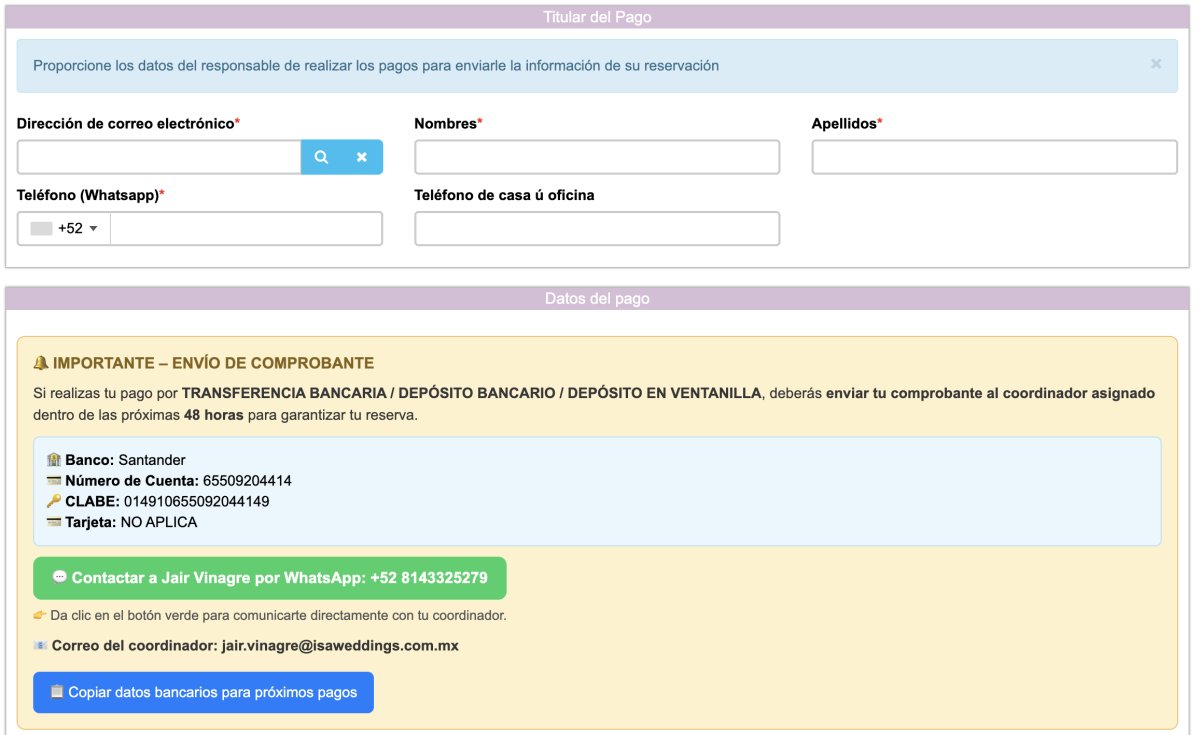Contact Jair Vinagre via the green WhatsApp button

pos(270,578)
